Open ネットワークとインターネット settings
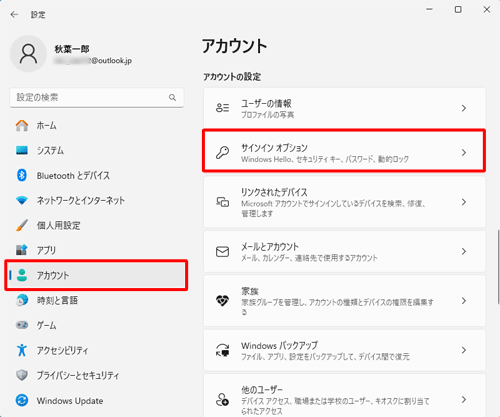The image size is (500, 417). [x=97, y=200]
